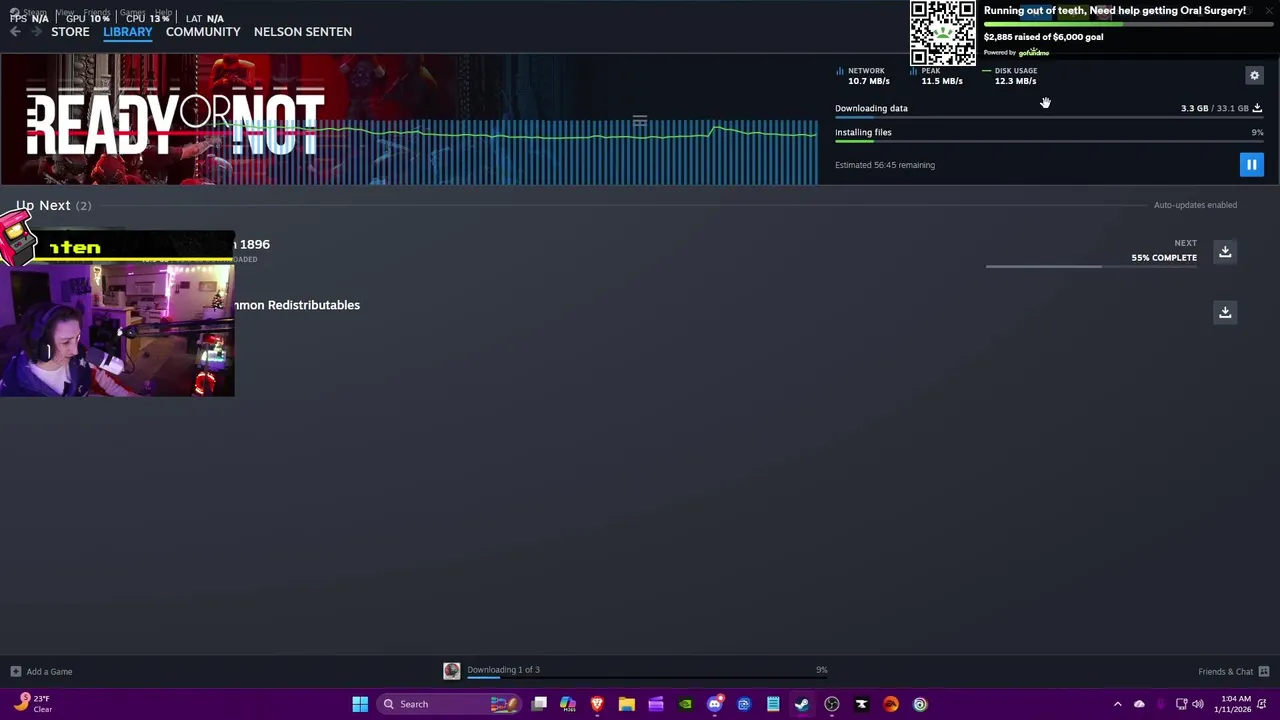1280x720 pixels.
Task: Click the Auto-updates enabled label
Action: pos(1195,205)
